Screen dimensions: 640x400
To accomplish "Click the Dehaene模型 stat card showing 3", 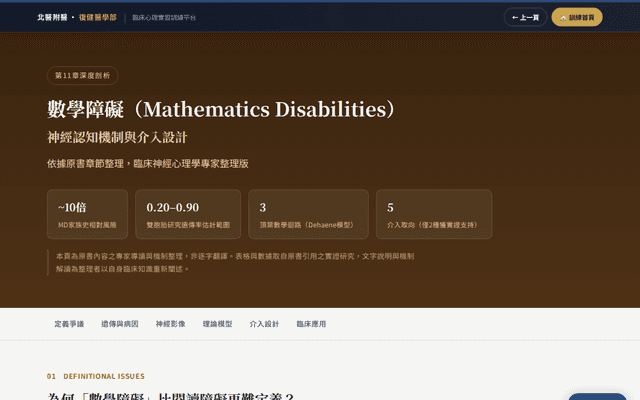I will [x=309, y=214].
